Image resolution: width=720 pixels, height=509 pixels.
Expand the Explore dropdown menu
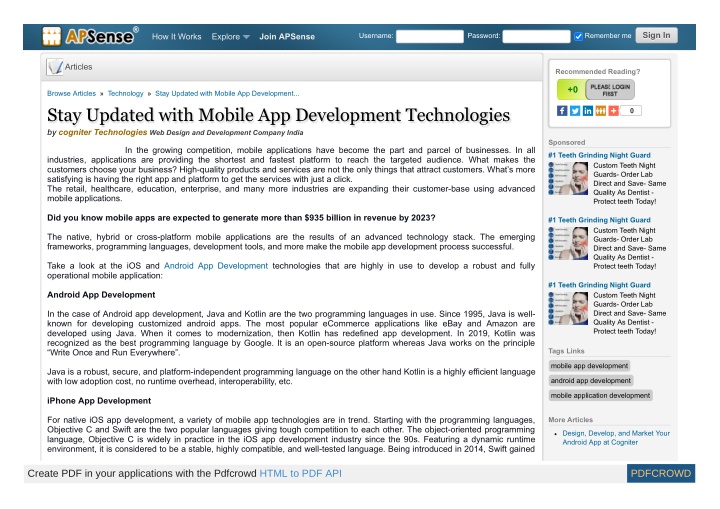pos(230,37)
